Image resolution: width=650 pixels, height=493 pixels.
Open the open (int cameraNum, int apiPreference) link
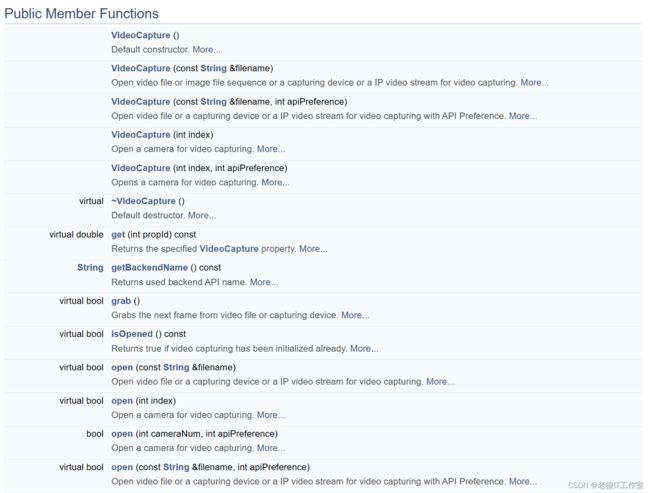pyautogui.click(x=122, y=434)
